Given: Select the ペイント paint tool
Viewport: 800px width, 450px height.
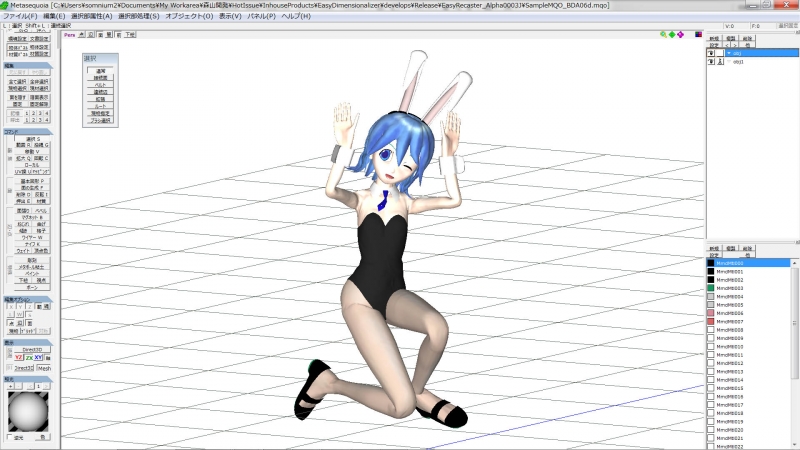Looking at the screenshot, I should (33, 273).
